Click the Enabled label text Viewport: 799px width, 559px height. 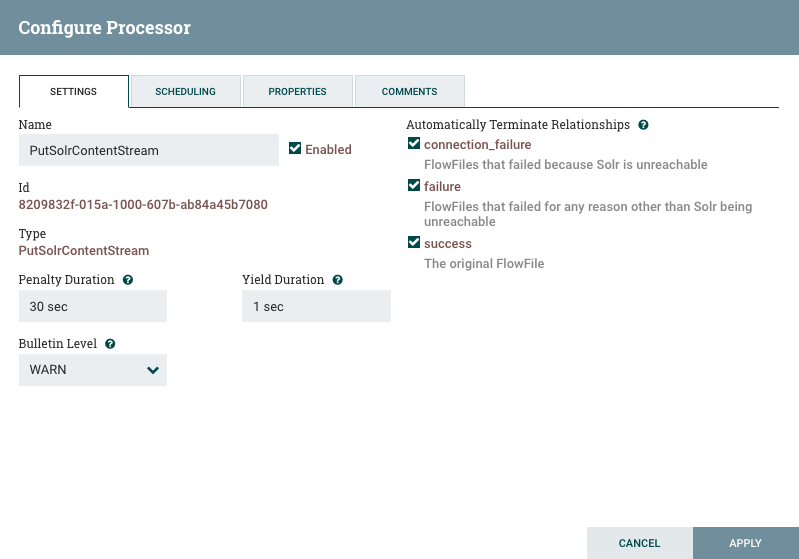328,149
